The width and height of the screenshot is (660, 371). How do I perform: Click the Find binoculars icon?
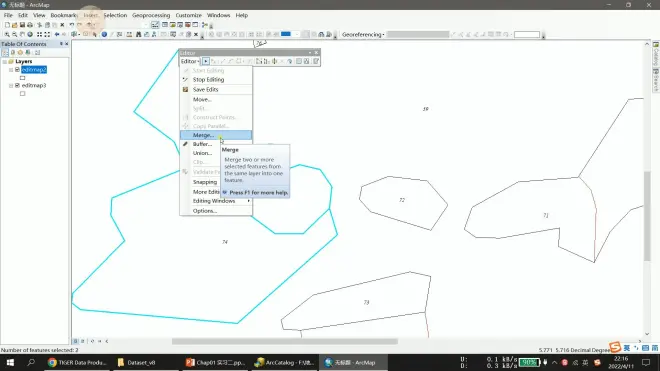click(138, 35)
